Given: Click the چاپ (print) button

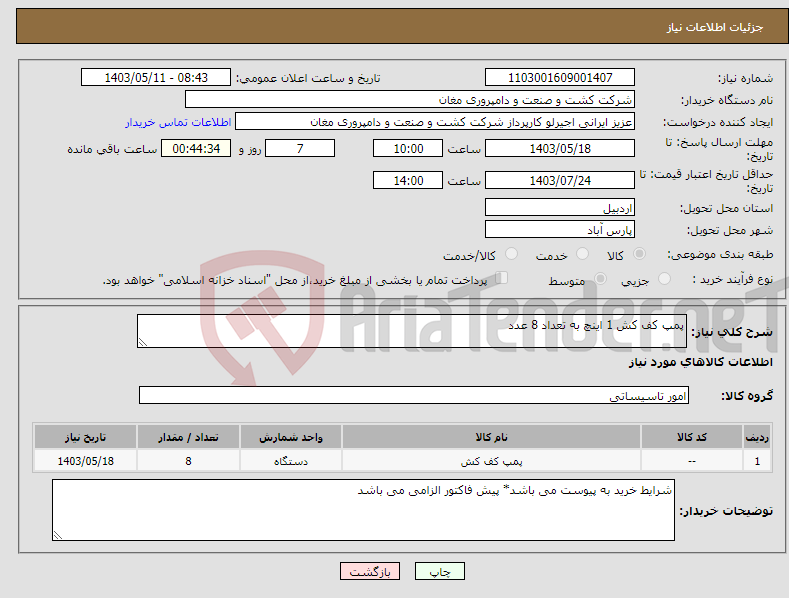Looking at the screenshot, I should (x=439, y=571).
